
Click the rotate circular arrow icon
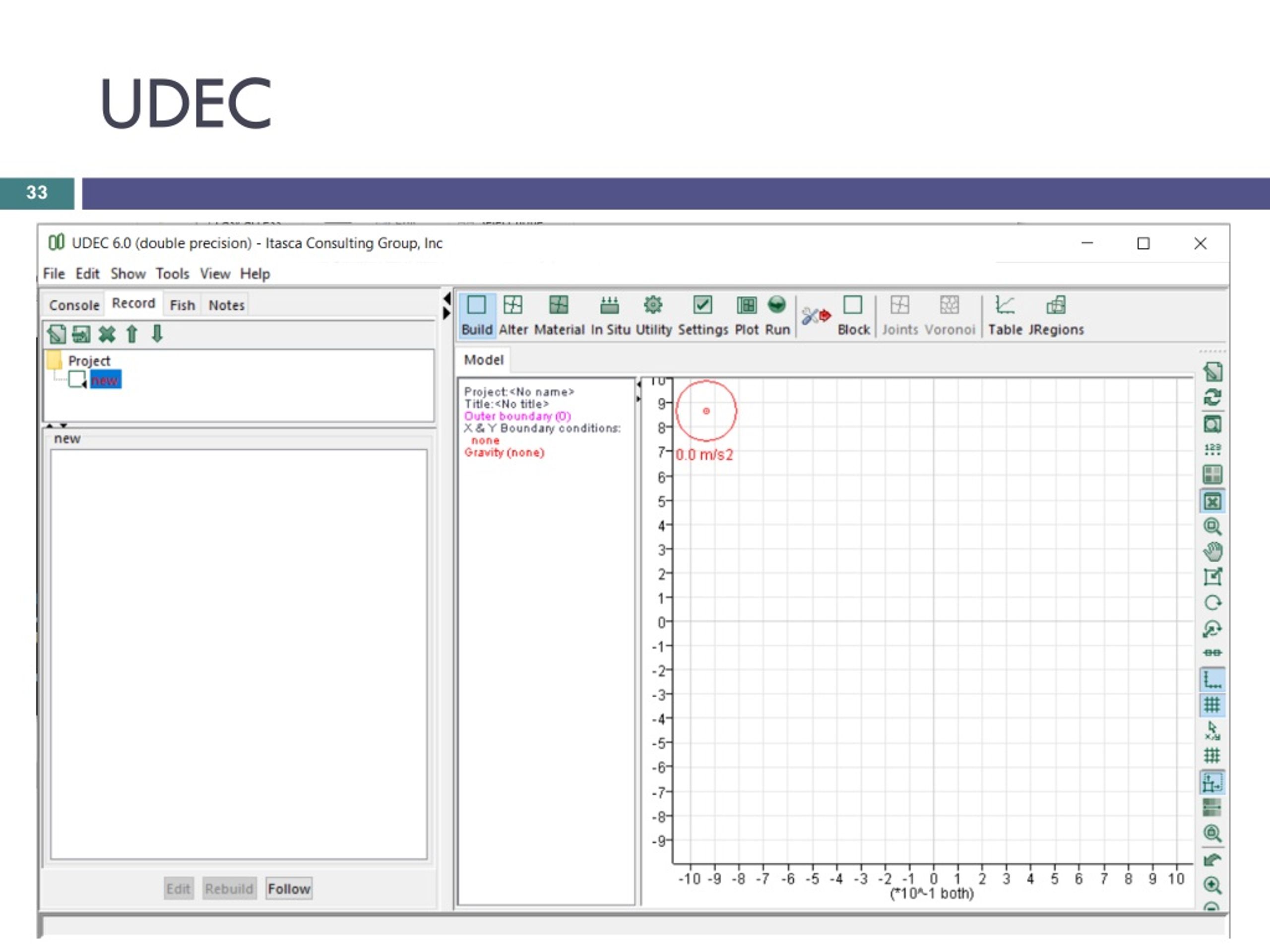point(1212,603)
